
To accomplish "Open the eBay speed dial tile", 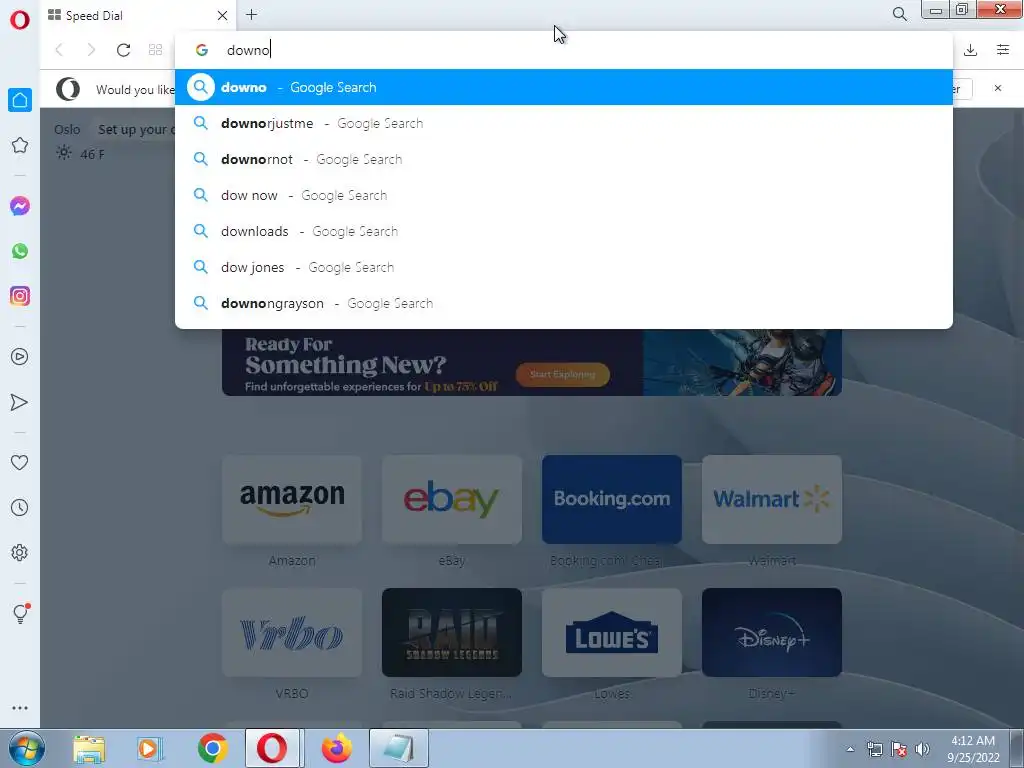I will tap(452, 500).
